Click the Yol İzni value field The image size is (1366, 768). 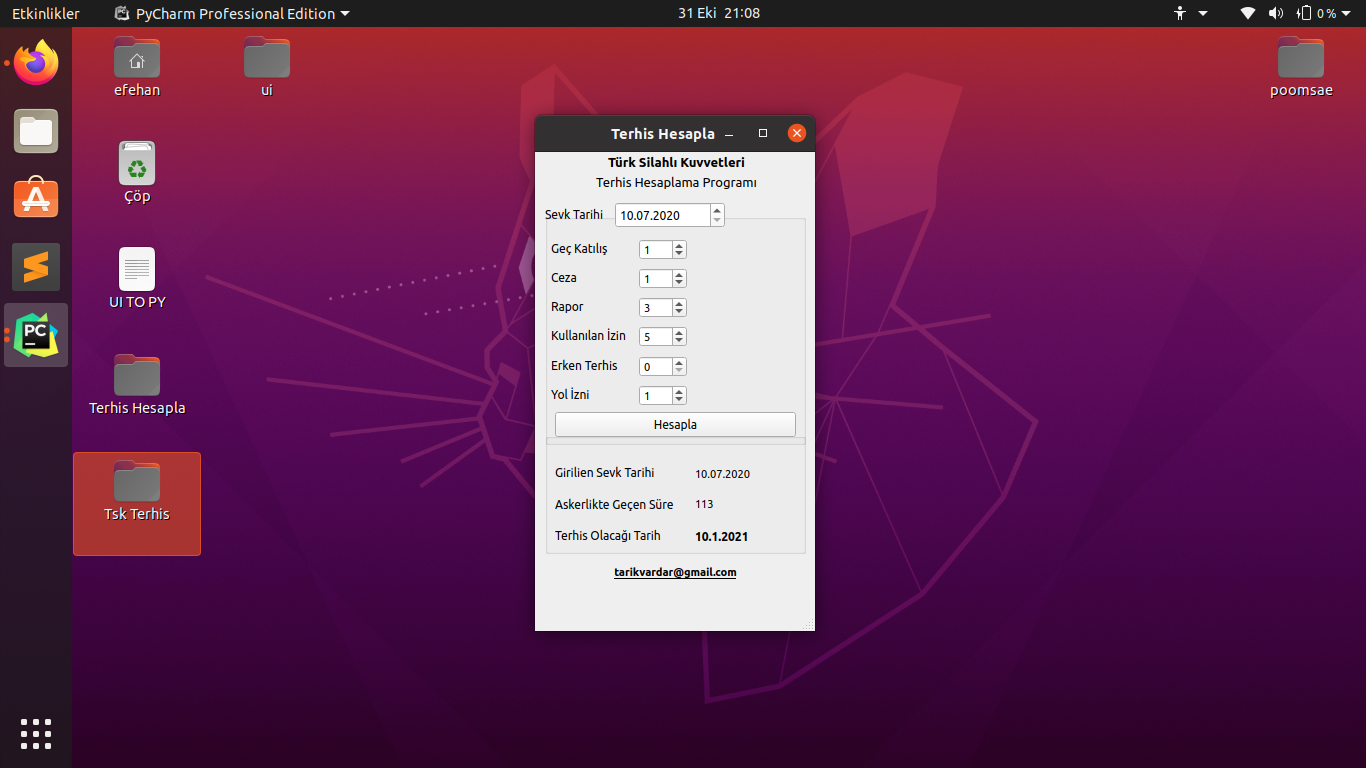pos(655,396)
